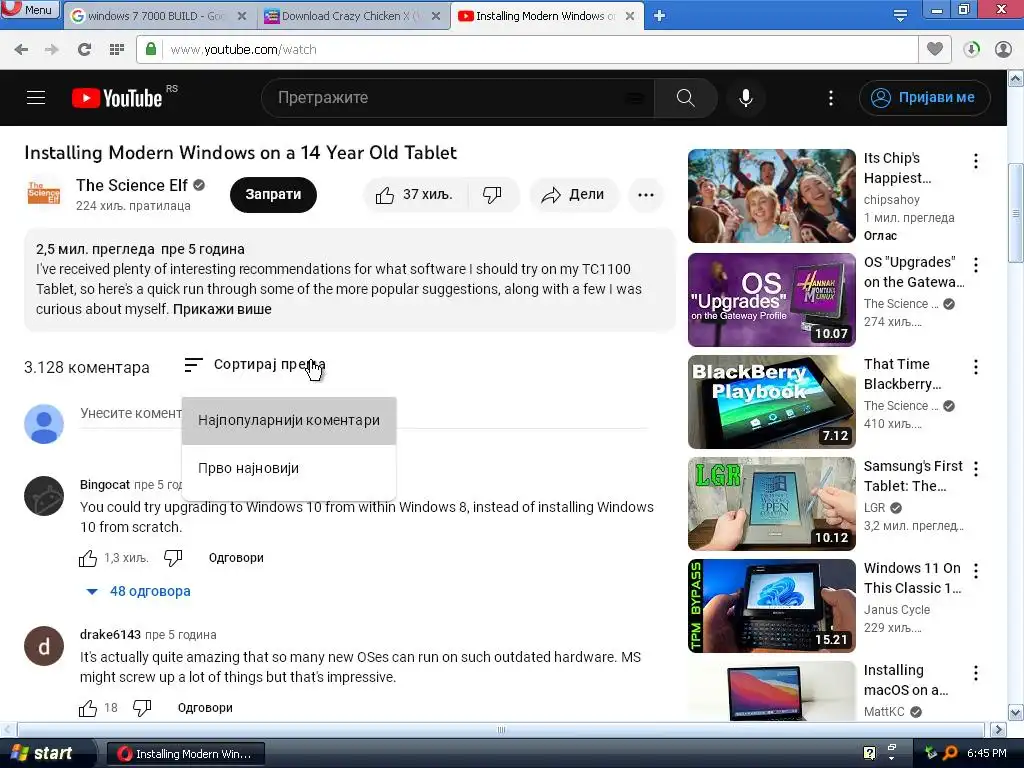Open Its Chip's Happiest video thumbnail
Screen dimensions: 1024x768
pos(771,196)
